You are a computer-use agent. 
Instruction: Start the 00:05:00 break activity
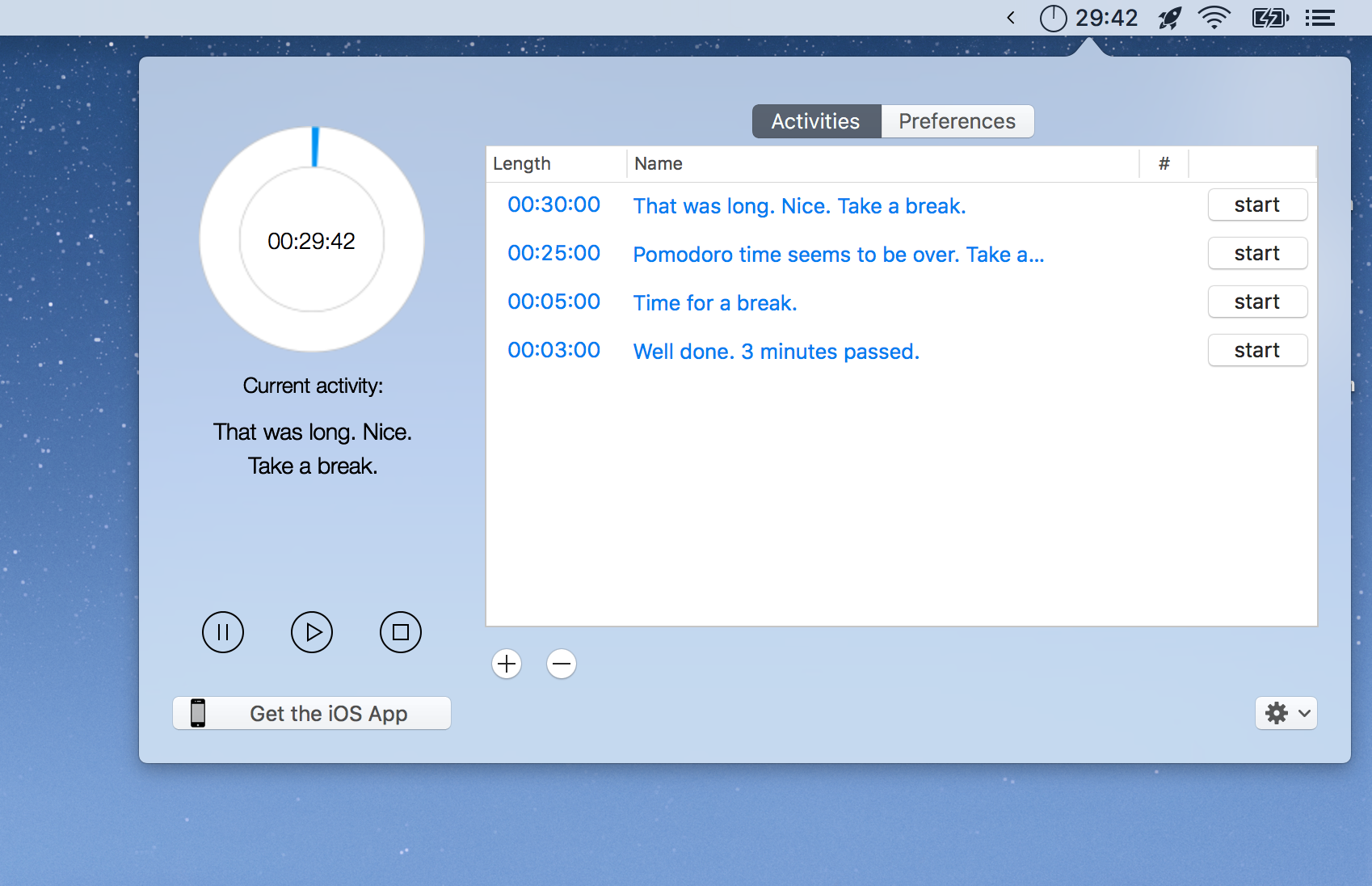click(1257, 302)
